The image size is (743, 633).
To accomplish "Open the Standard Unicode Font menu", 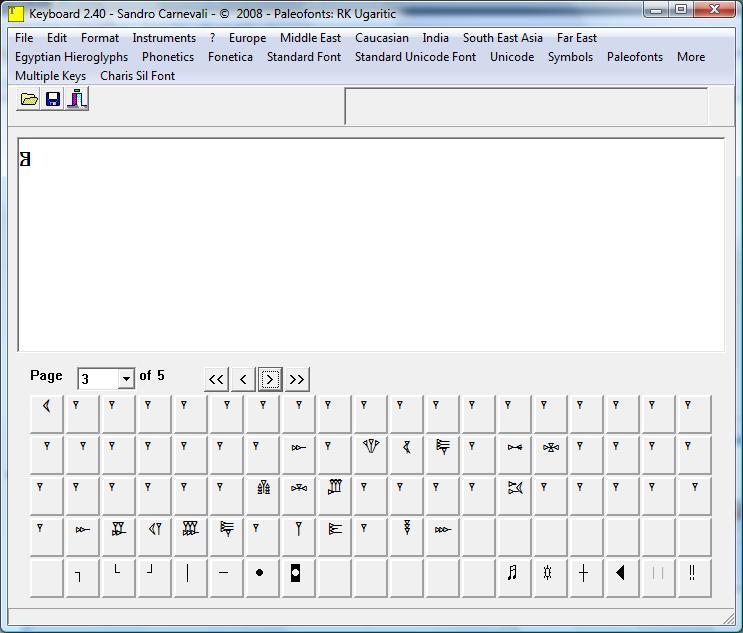I will click(x=416, y=57).
